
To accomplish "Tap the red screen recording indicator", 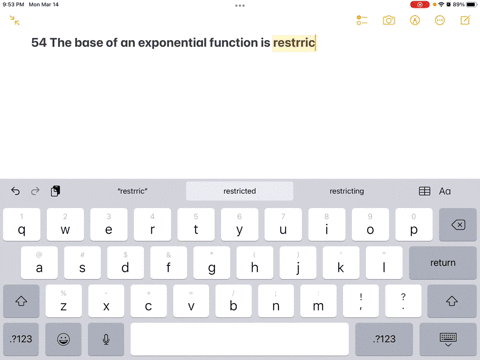I will [420, 4].
